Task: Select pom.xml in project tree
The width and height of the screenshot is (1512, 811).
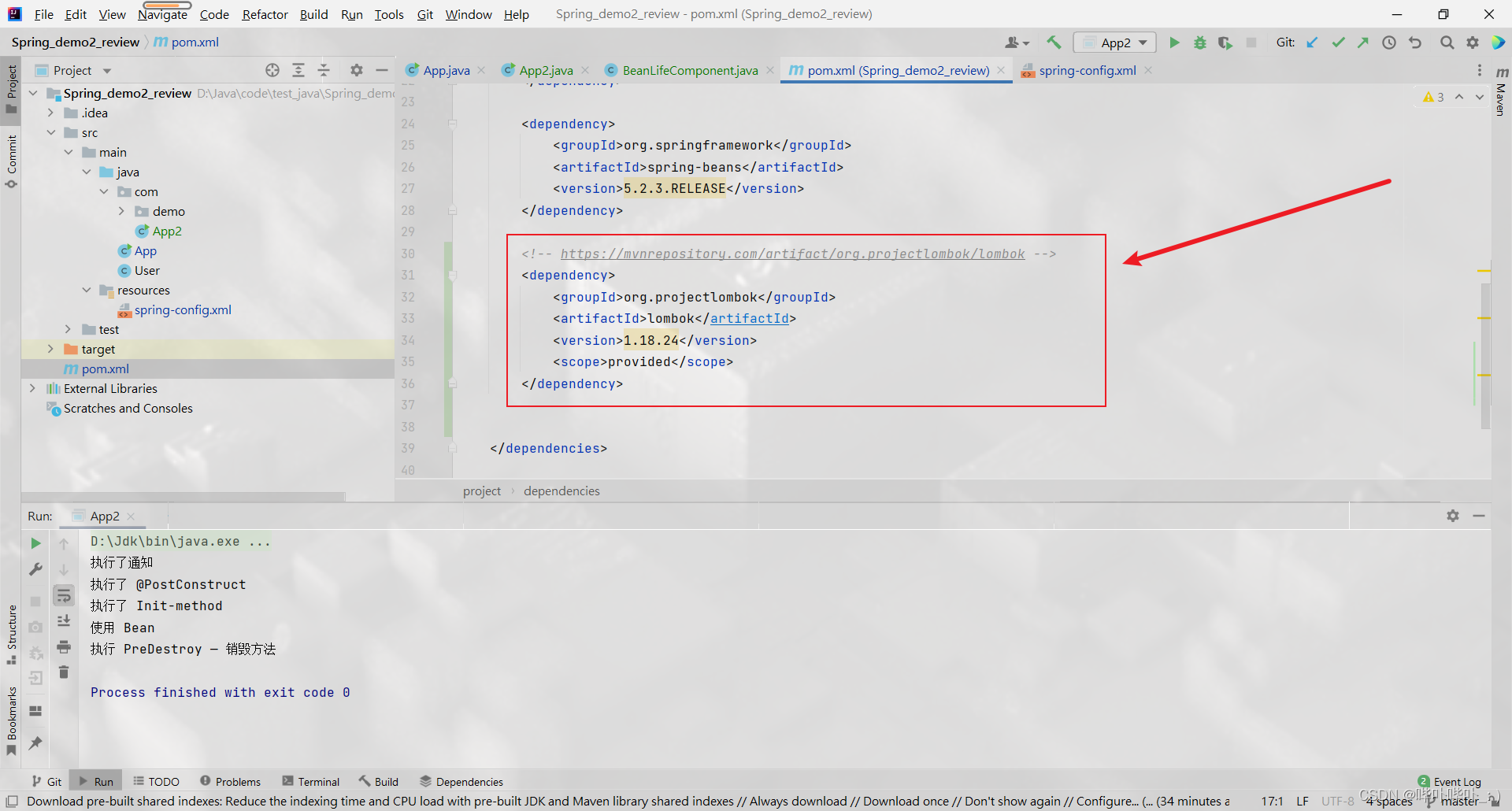Action: click(105, 368)
